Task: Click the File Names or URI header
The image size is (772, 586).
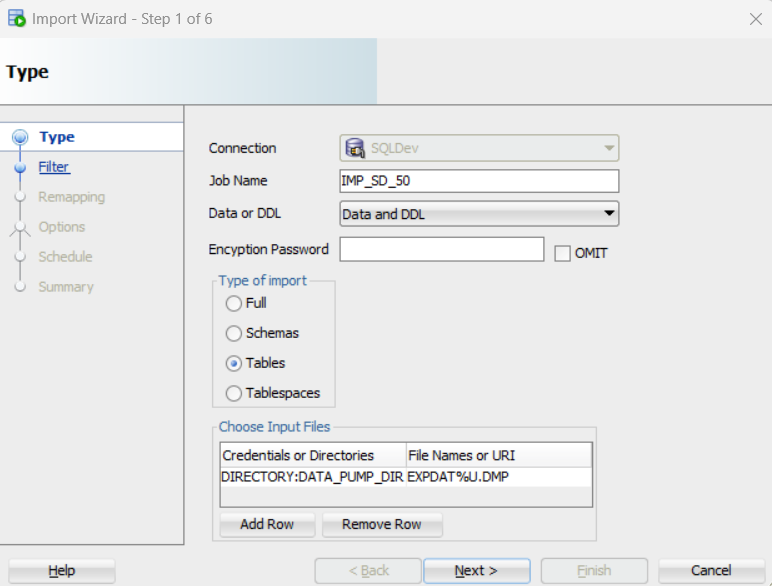Action: pyautogui.click(x=499, y=456)
